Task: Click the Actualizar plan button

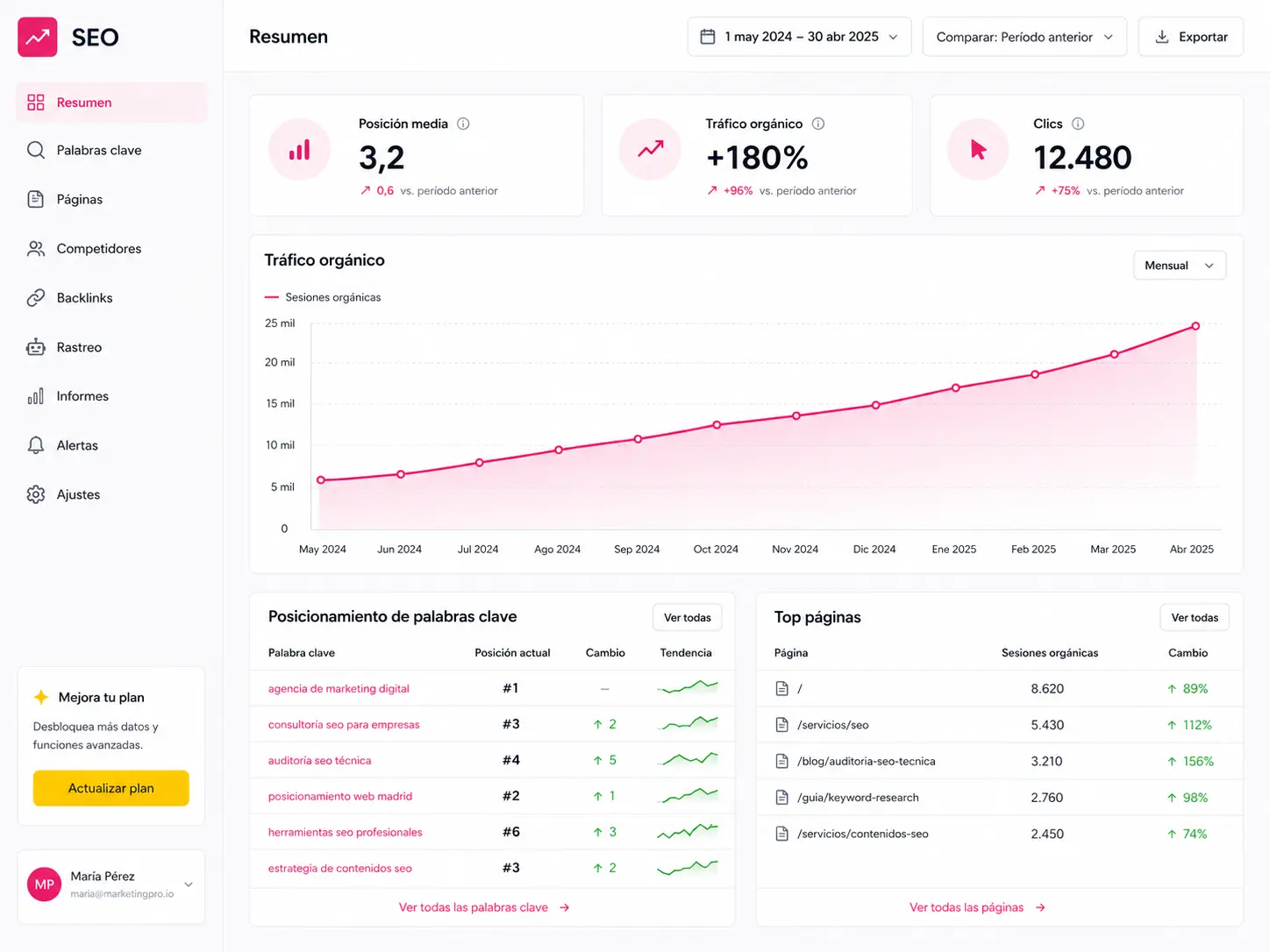Action: (111, 788)
